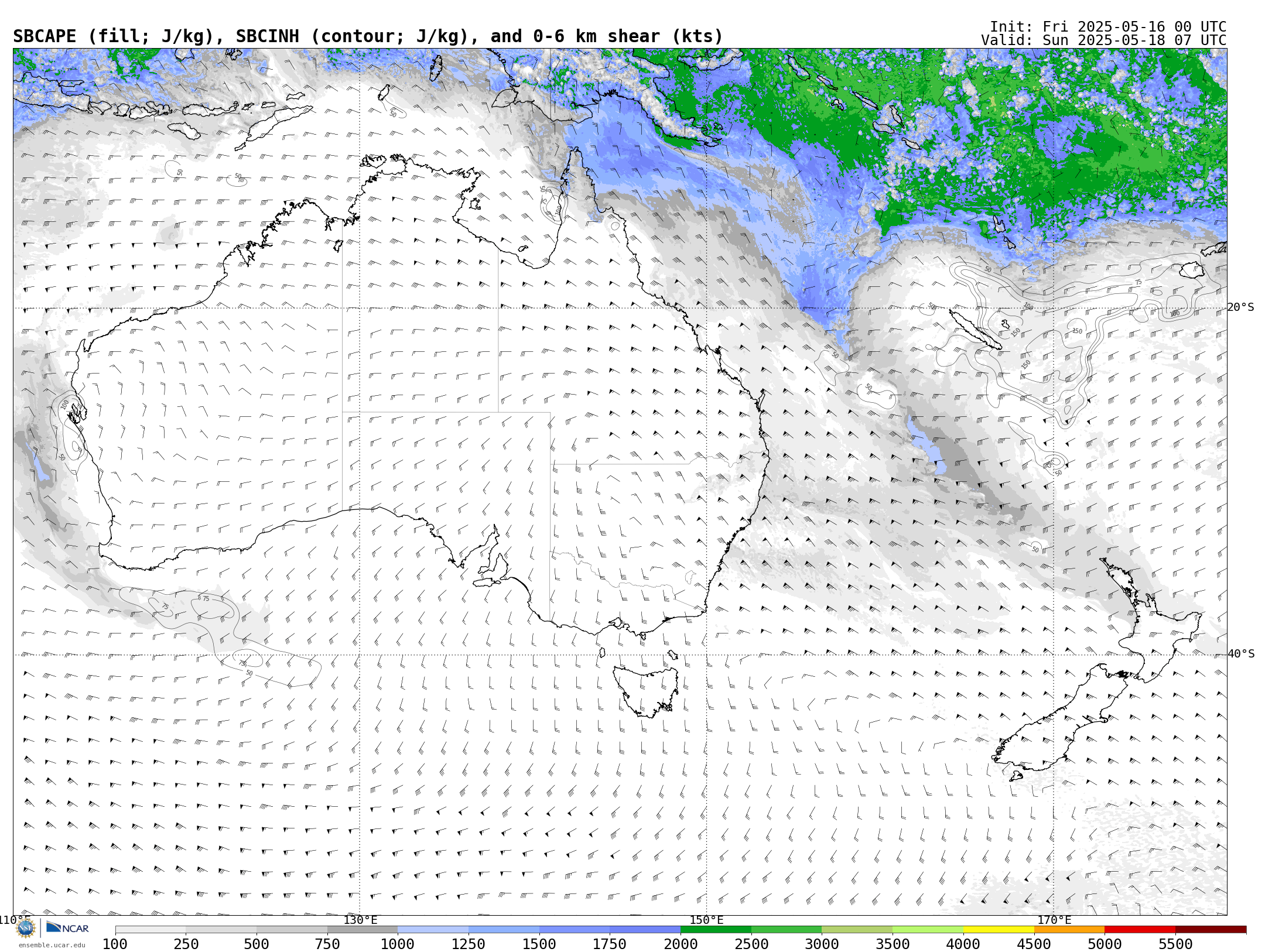The width and height of the screenshot is (1265, 952).
Task: Click the 2500 color bar tick label
Action: [x=751, y=944]
